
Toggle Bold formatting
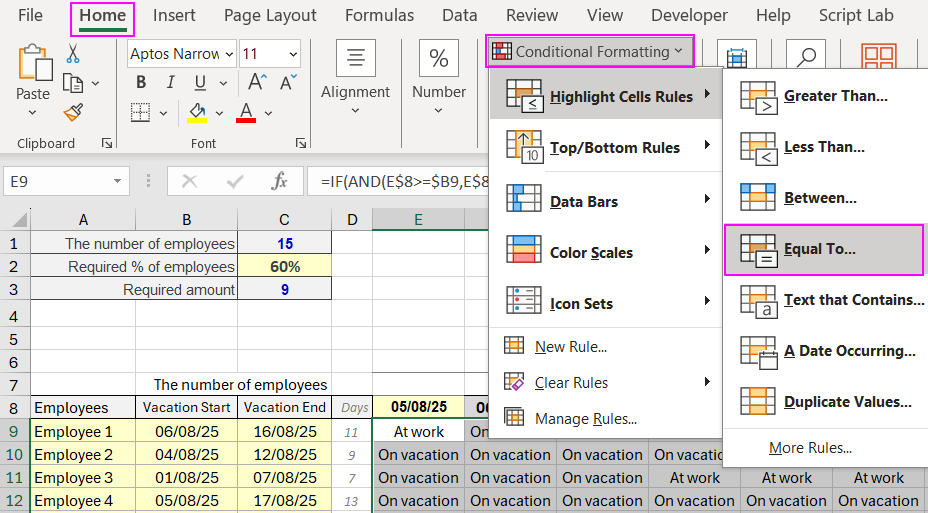click(141, 82)
